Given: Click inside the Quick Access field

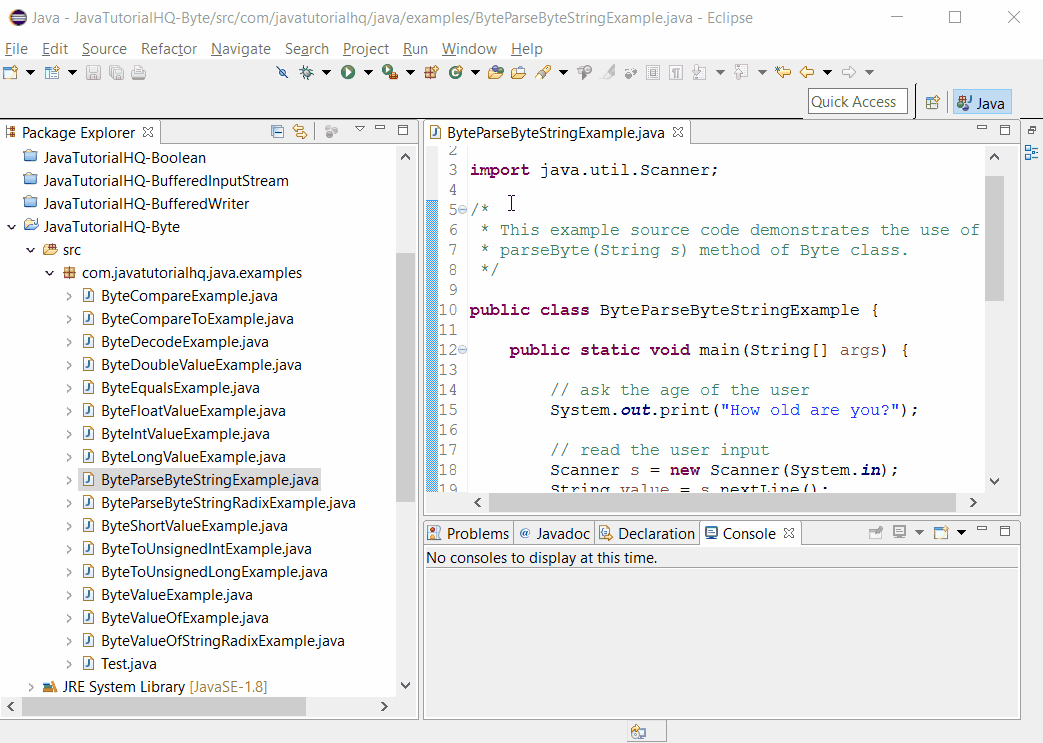Looking at the screenshot, I should click(x=853, y=101).
